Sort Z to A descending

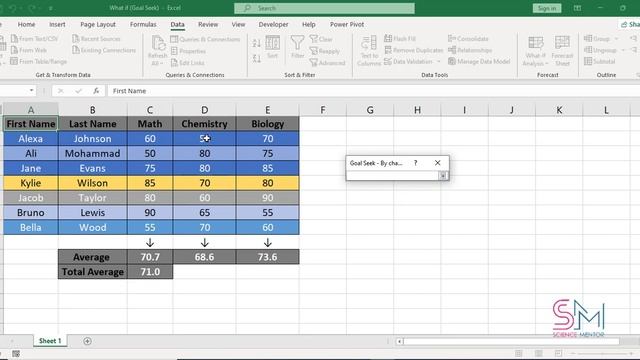click(256, 59)
